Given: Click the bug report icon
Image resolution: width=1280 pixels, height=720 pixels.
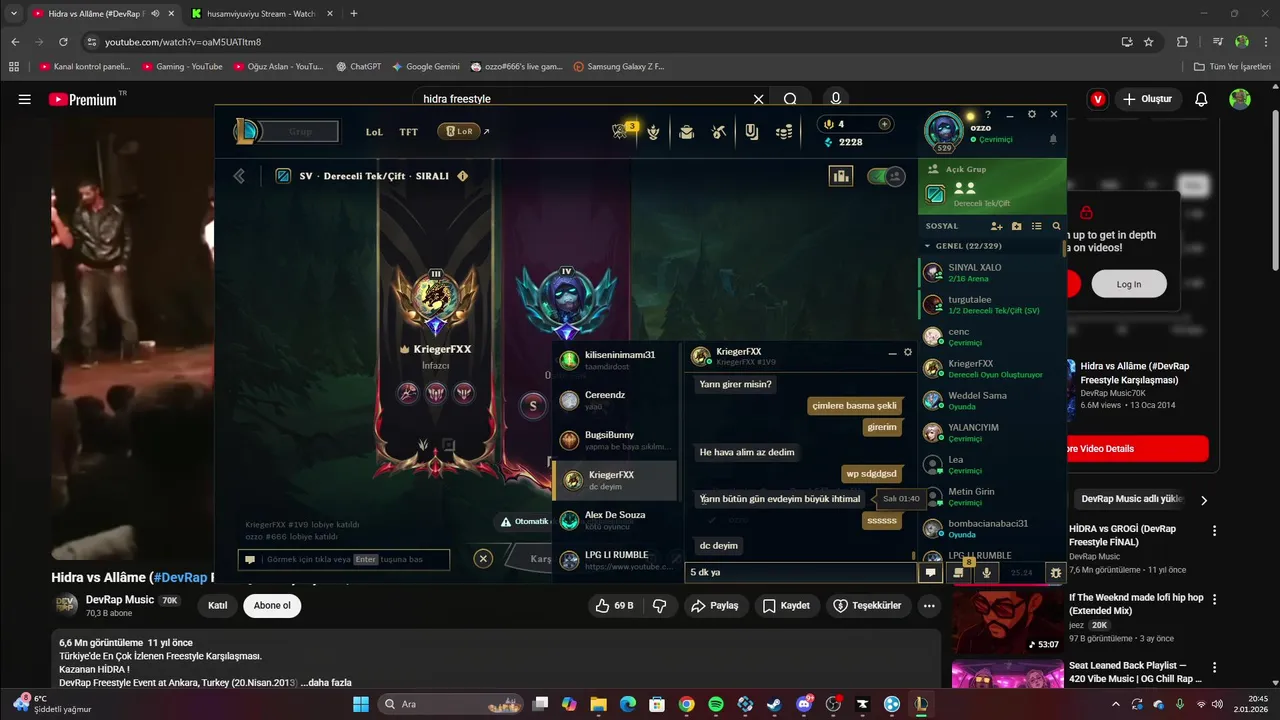Looking at the screenshot, I should pyautogui.click(x=1055, y=573).
